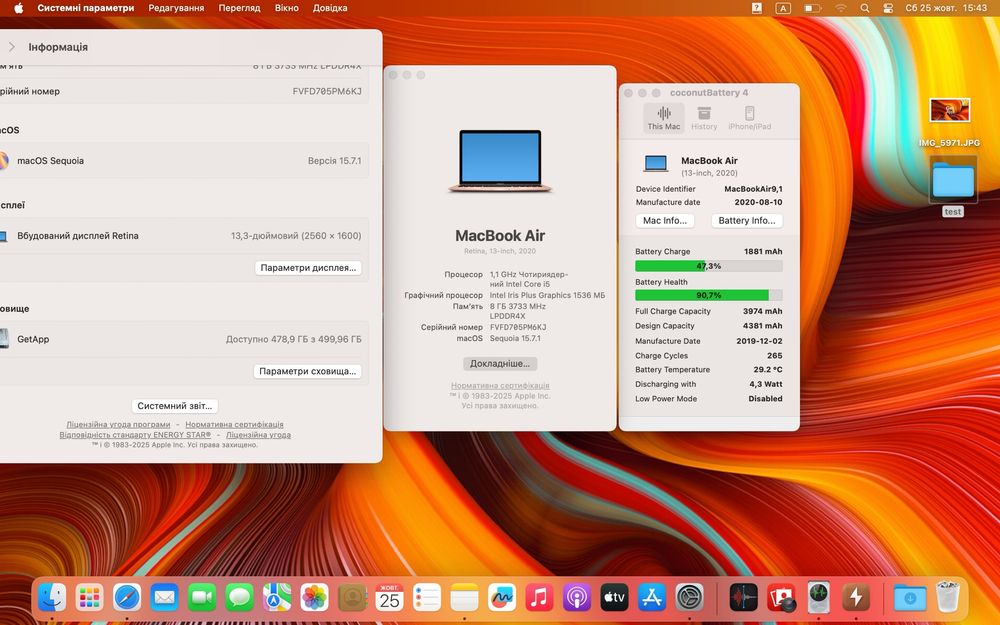1000x625 pixels.
Task: Open Messages from the Dock
Action: [x=239, y=598]
